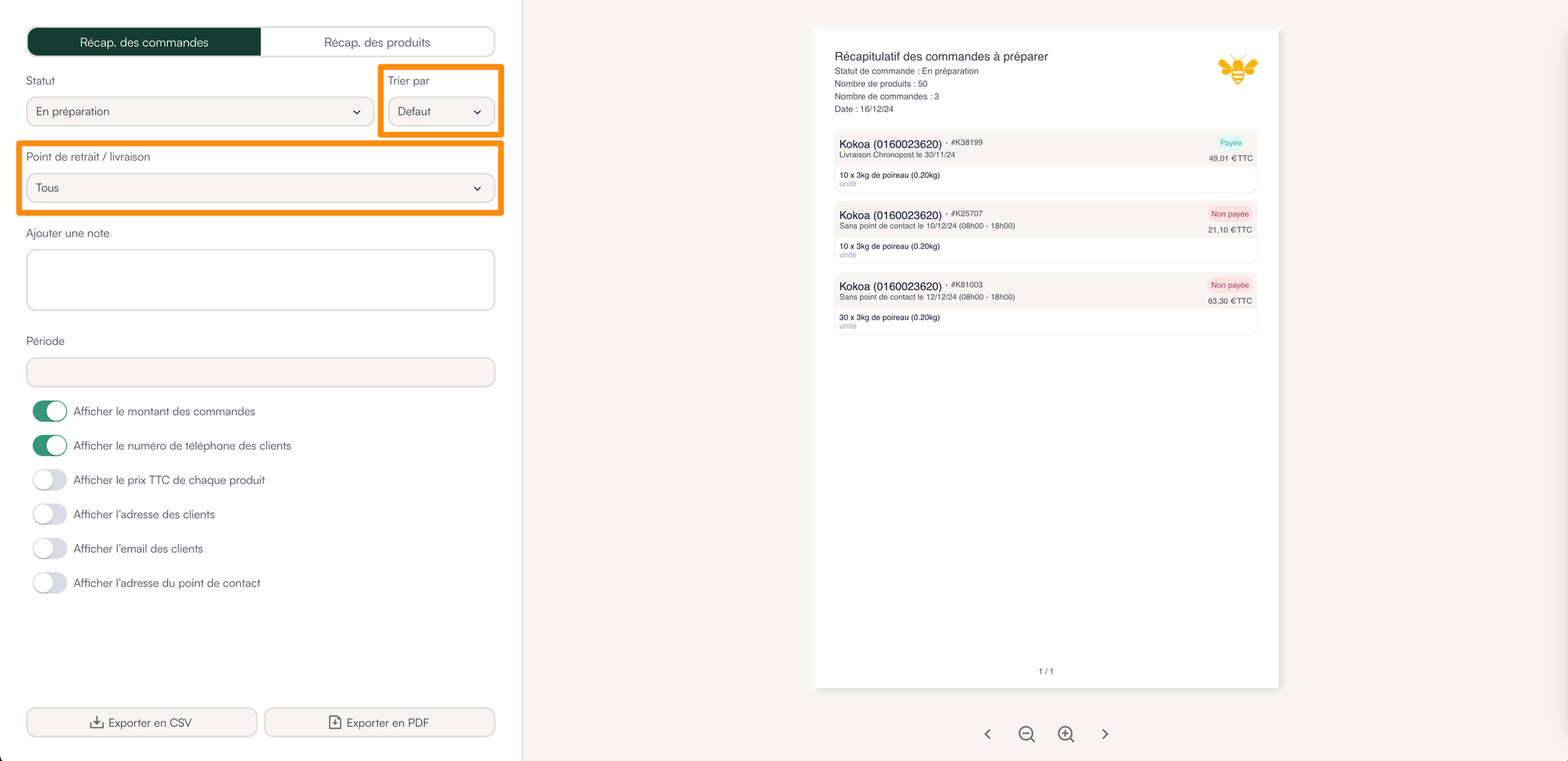1568x761 pixels.
Task: Export orders as CSV
Action: point(142,723)
